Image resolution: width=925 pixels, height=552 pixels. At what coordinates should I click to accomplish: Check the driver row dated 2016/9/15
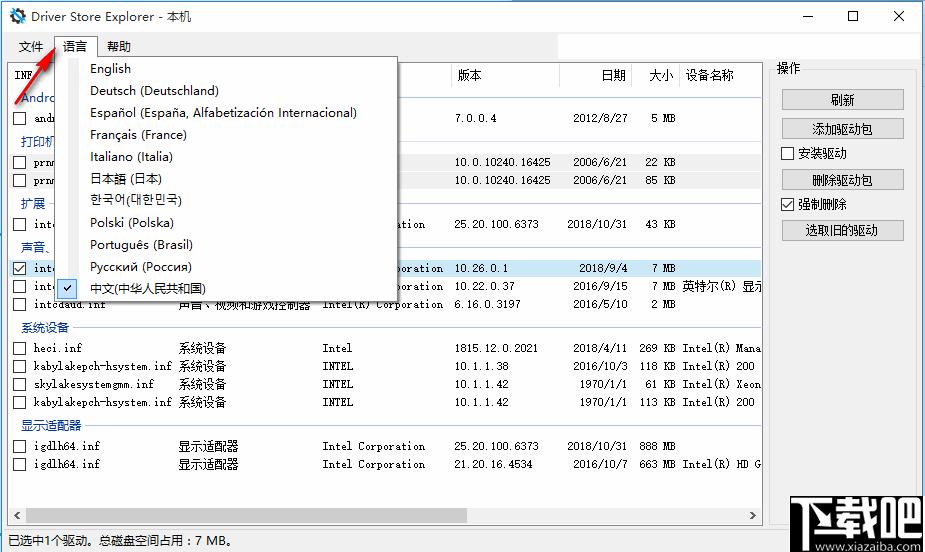[x=19, y=286]
